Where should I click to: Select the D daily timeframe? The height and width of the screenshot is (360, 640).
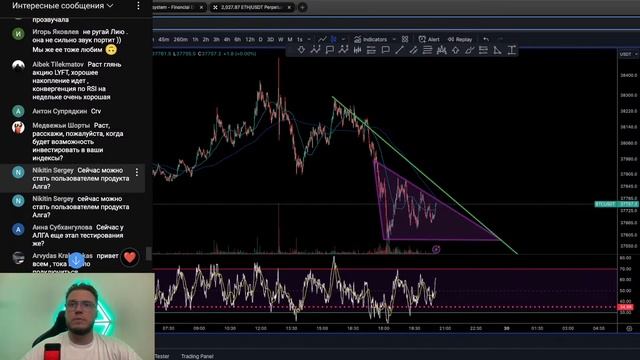coord(260,40)
